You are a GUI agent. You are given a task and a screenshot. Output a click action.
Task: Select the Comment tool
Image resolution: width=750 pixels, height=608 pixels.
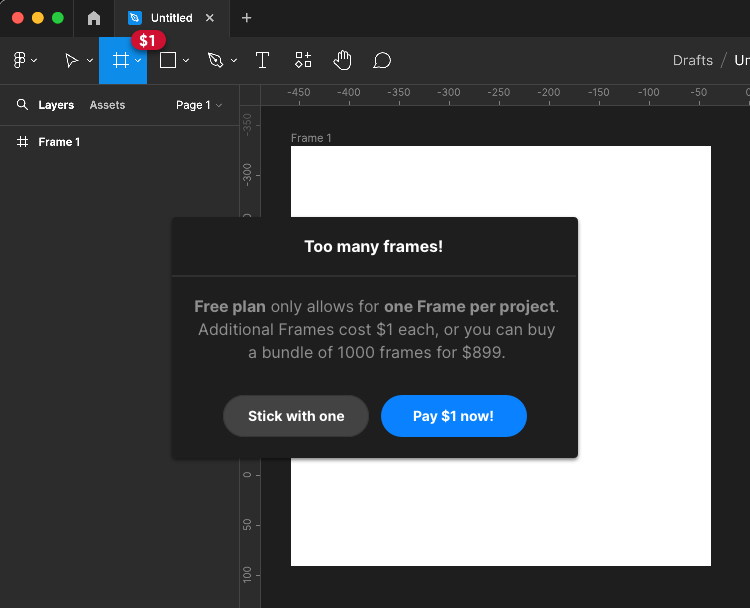point(382,60)
